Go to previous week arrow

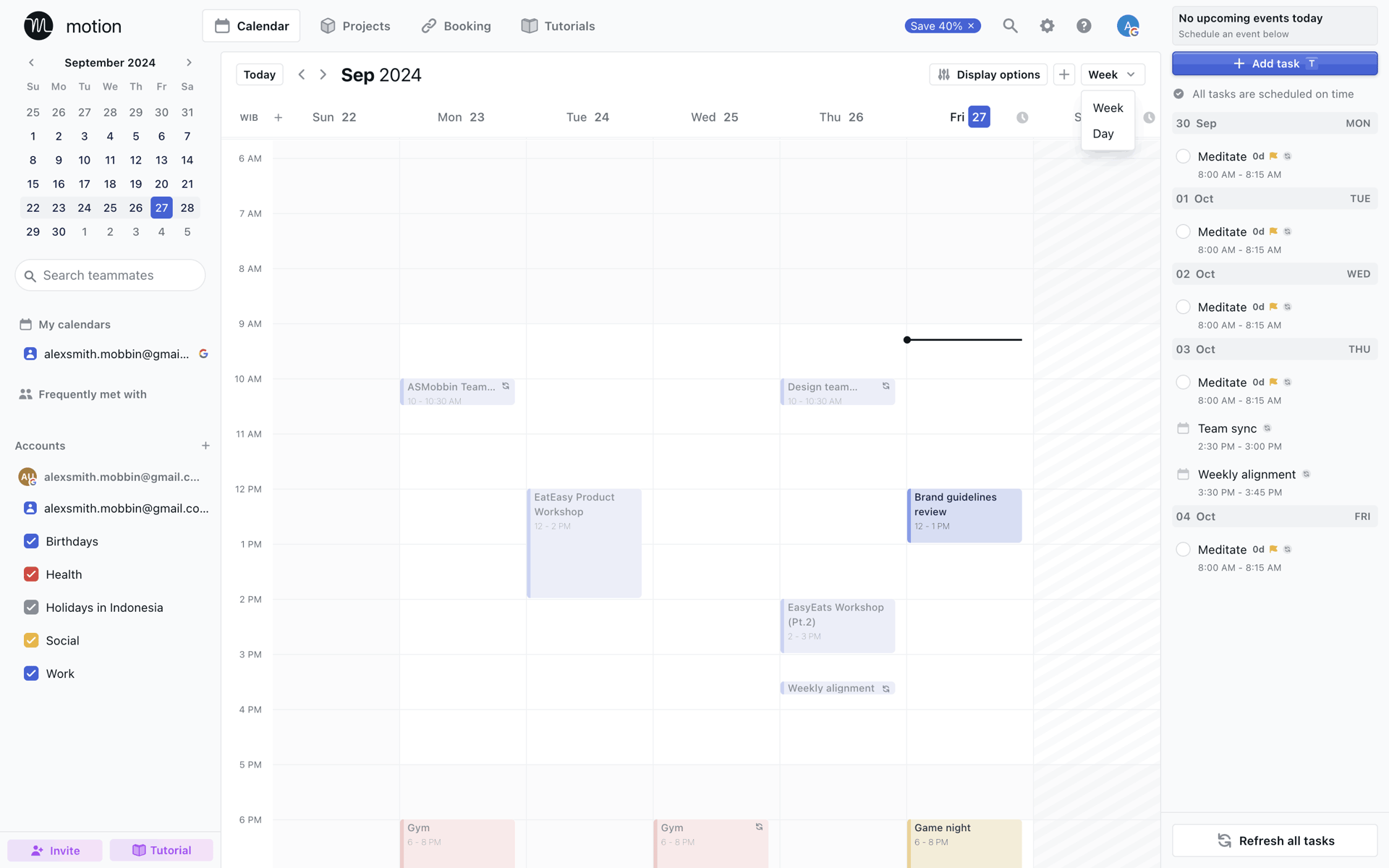302,75
